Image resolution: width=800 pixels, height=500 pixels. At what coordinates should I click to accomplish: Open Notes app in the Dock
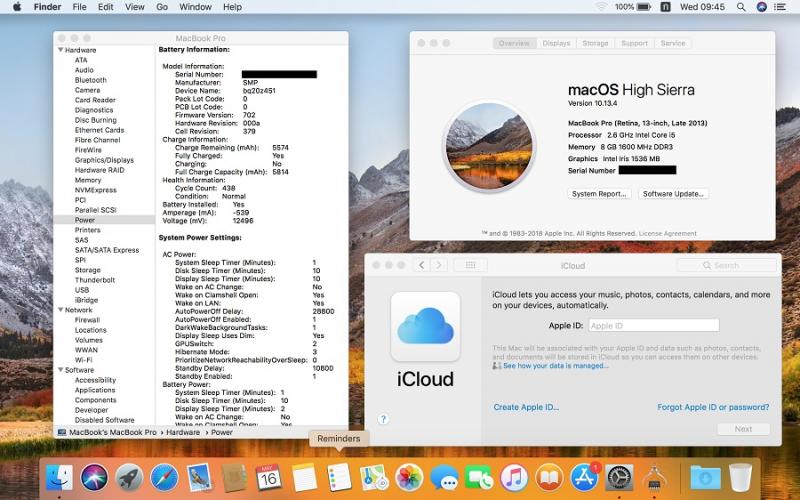[304, 478]
